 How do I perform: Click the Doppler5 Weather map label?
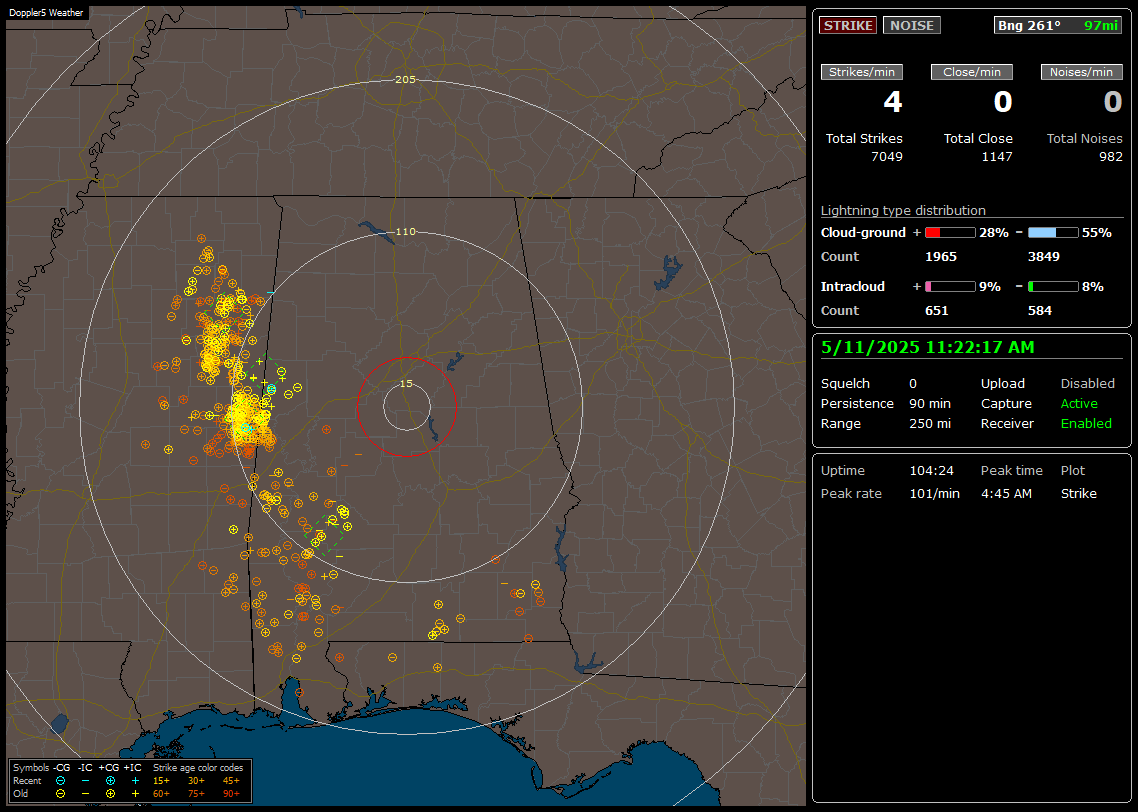click(46, 13)
